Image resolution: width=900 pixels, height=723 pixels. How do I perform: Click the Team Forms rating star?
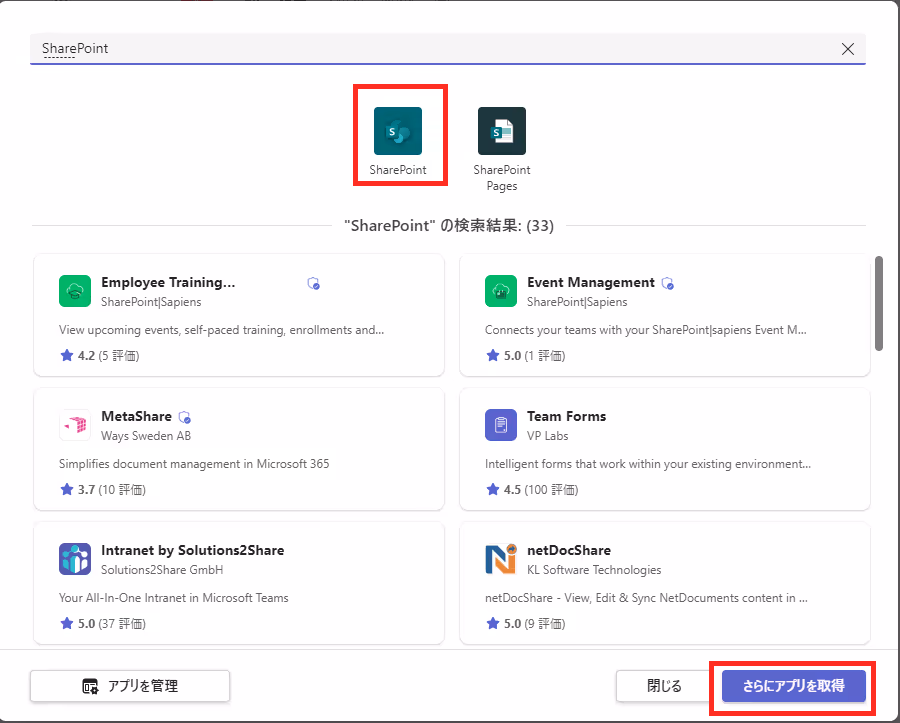coord(492,489)
